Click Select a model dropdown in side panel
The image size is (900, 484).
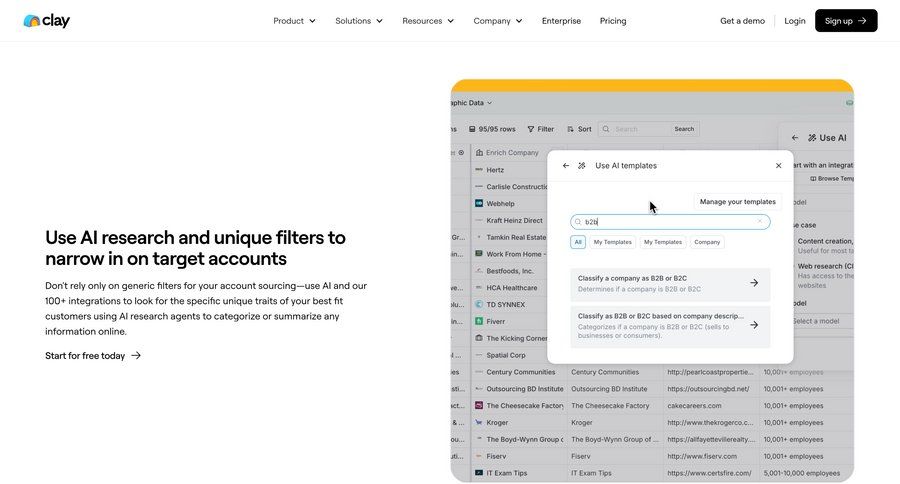(x=821, y=322)
